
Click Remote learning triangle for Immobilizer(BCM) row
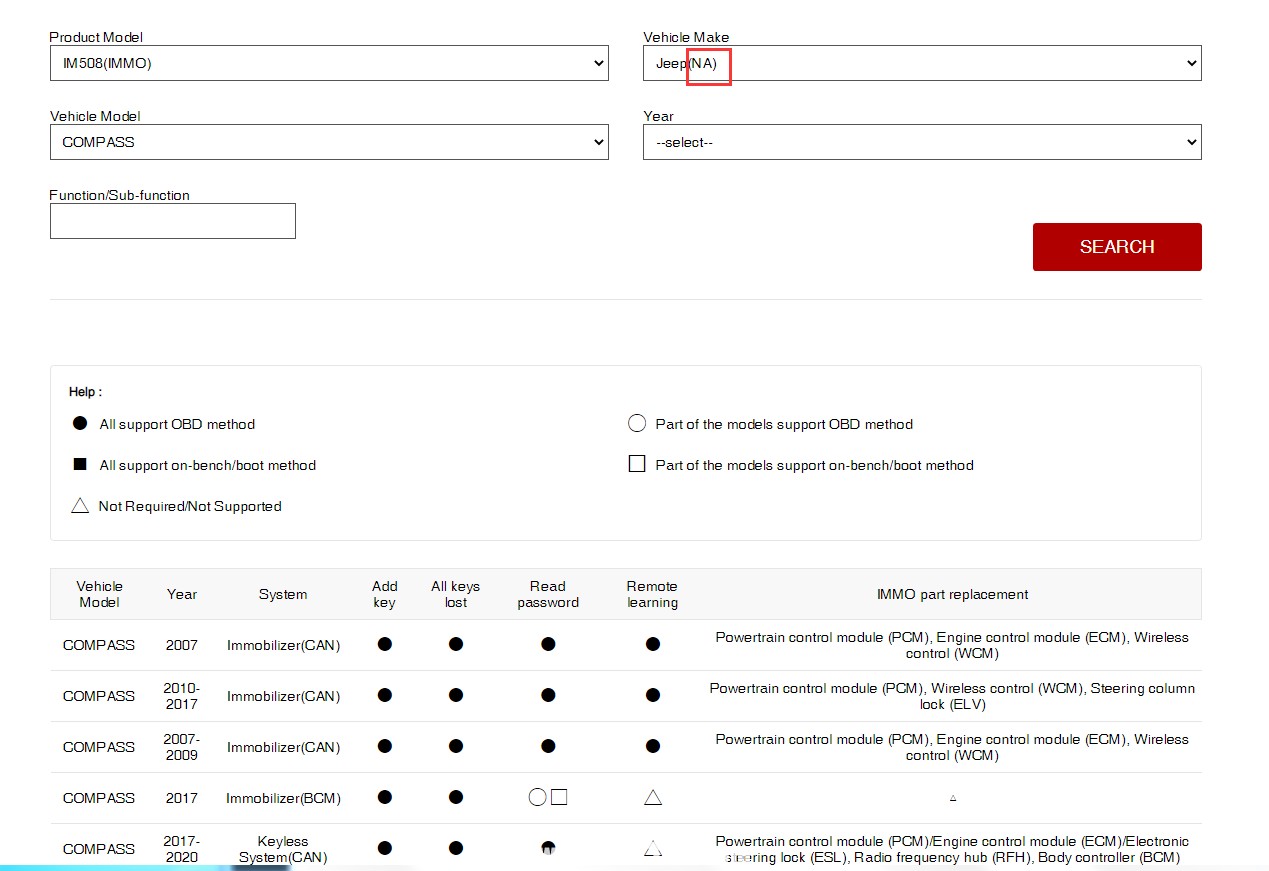(x=653, y=797)
